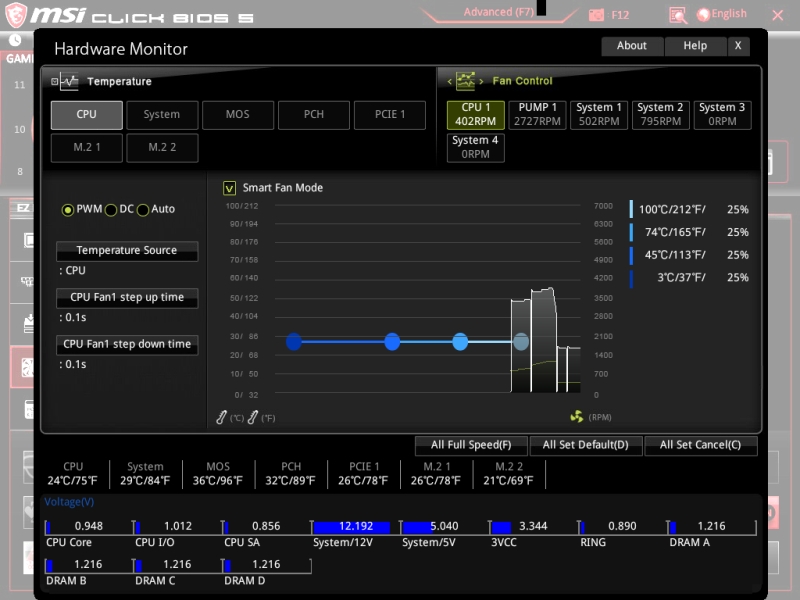Select the PCH temperature button
Screen dimensions: 800x600
click(314, 115)
